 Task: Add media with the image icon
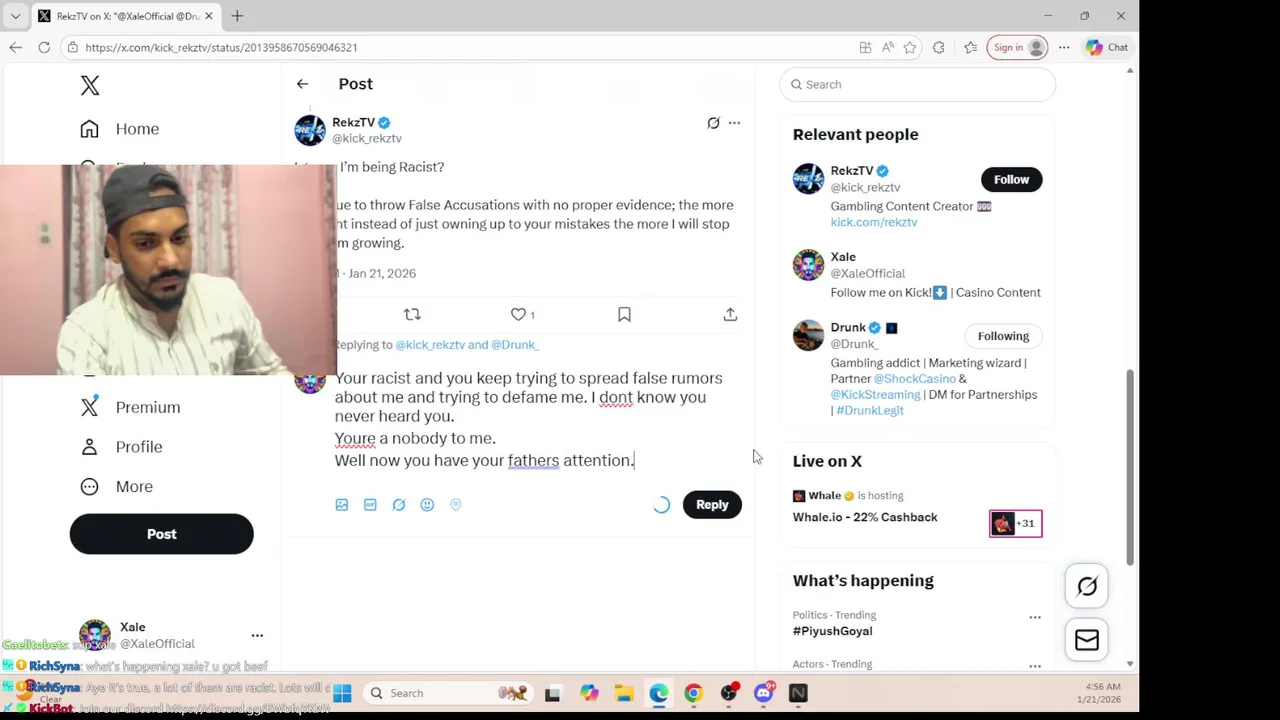click(342, 505)
